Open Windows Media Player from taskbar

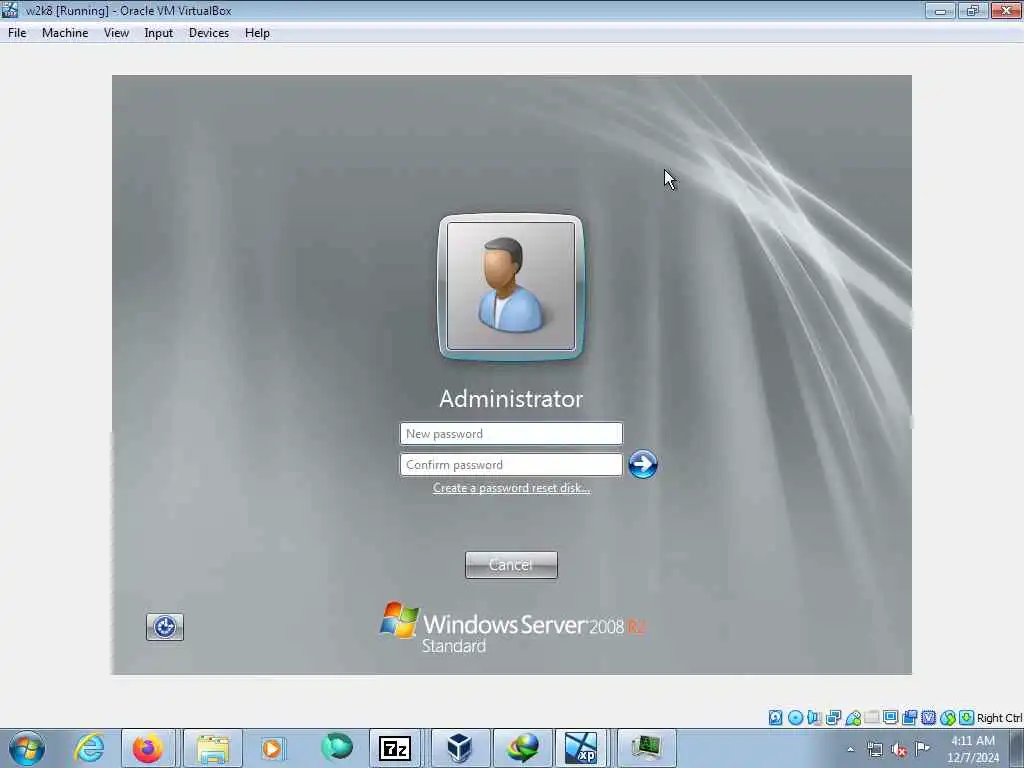pos(272,748)
